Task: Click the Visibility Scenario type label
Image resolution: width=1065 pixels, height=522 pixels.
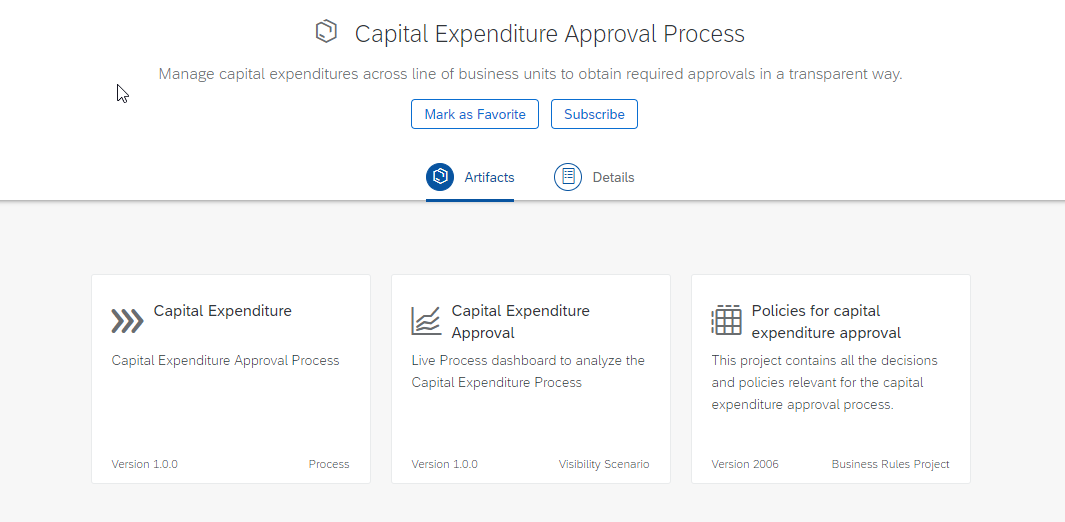Action: coord(604,464)
